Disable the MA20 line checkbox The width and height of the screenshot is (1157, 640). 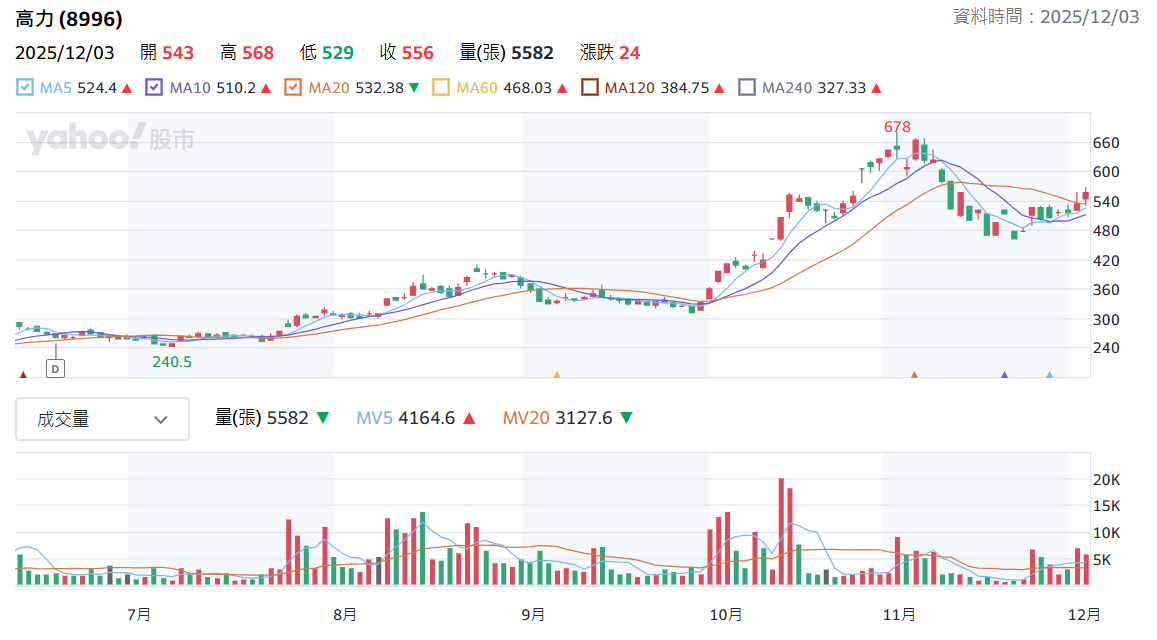[293, 88]
